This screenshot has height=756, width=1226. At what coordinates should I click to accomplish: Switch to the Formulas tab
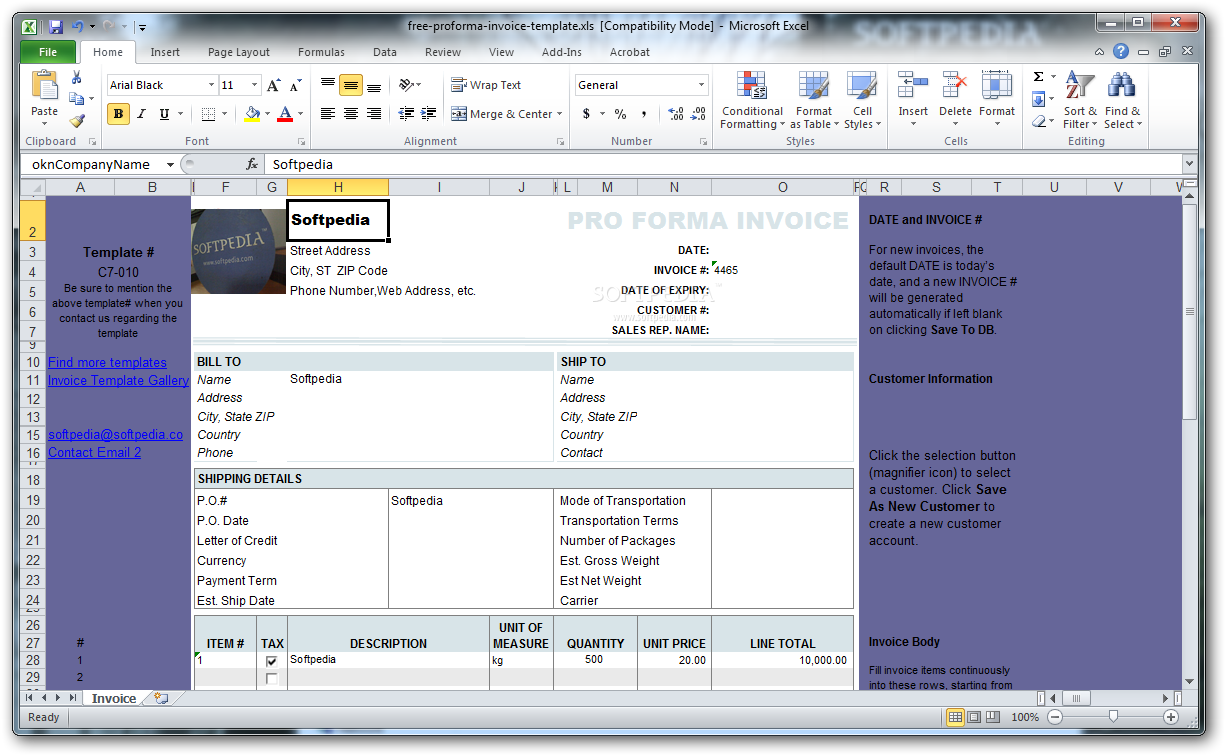point(321,52)
